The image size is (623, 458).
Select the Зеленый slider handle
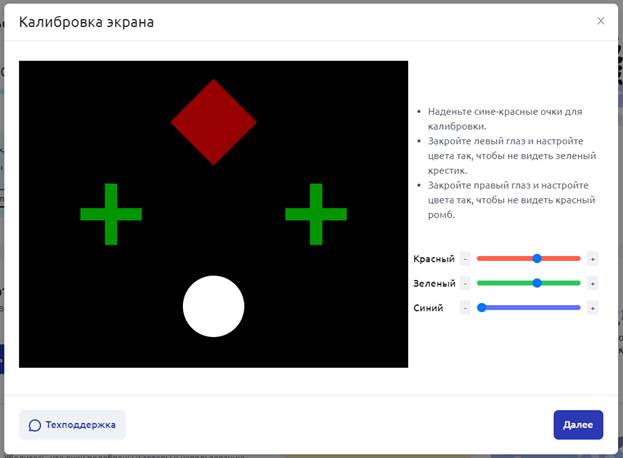[537, 283]
